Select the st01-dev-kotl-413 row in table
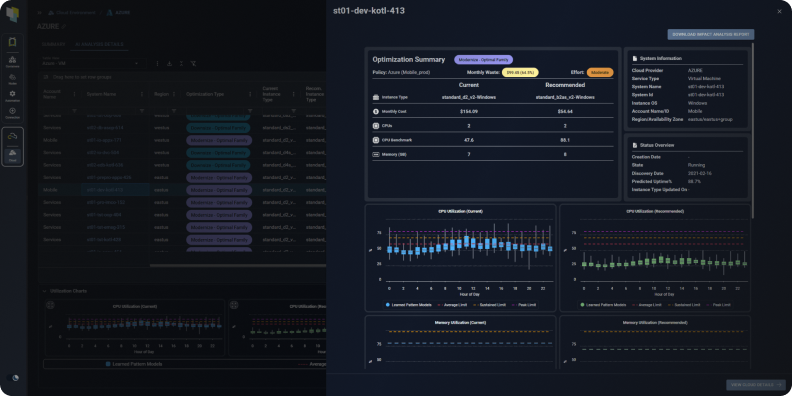Viewport: 792px width, 396px height. tap(182, 190)
